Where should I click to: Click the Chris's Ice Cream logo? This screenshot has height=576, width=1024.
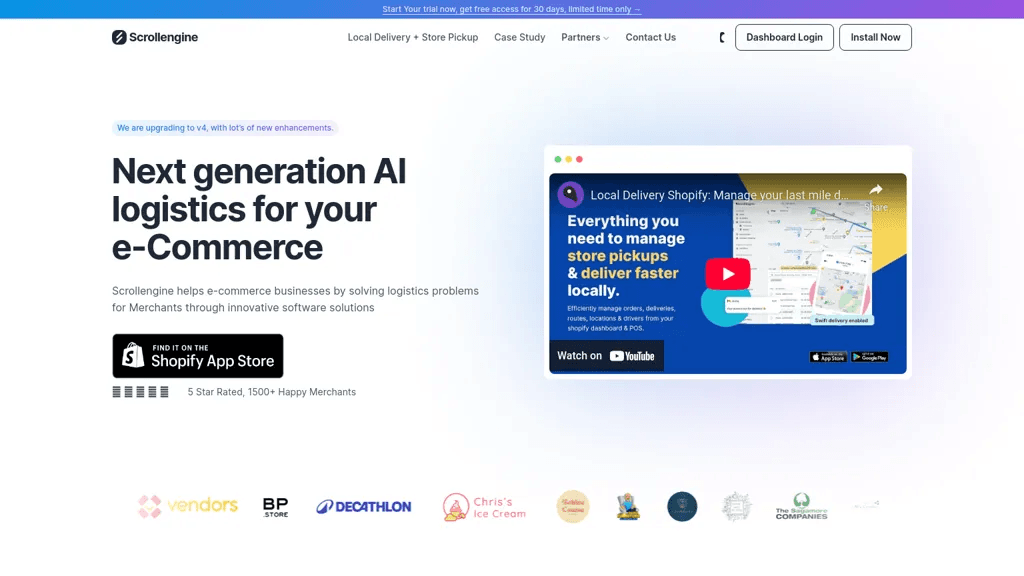tap(485, 507)
